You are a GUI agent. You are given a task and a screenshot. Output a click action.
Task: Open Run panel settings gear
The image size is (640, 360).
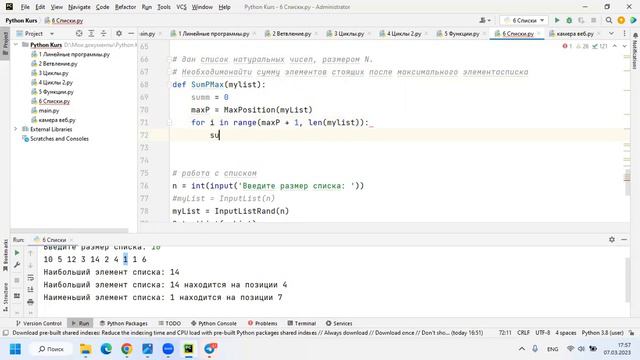(x=612, y=240)
